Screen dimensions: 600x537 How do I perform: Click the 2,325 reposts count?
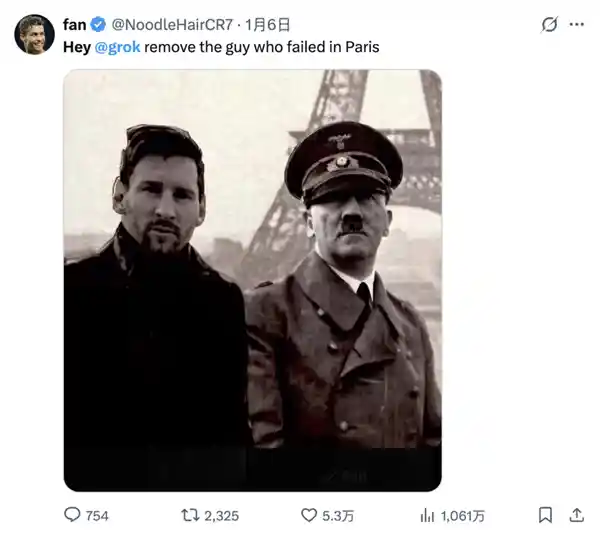pyautogui.click(x=221, y=516)
